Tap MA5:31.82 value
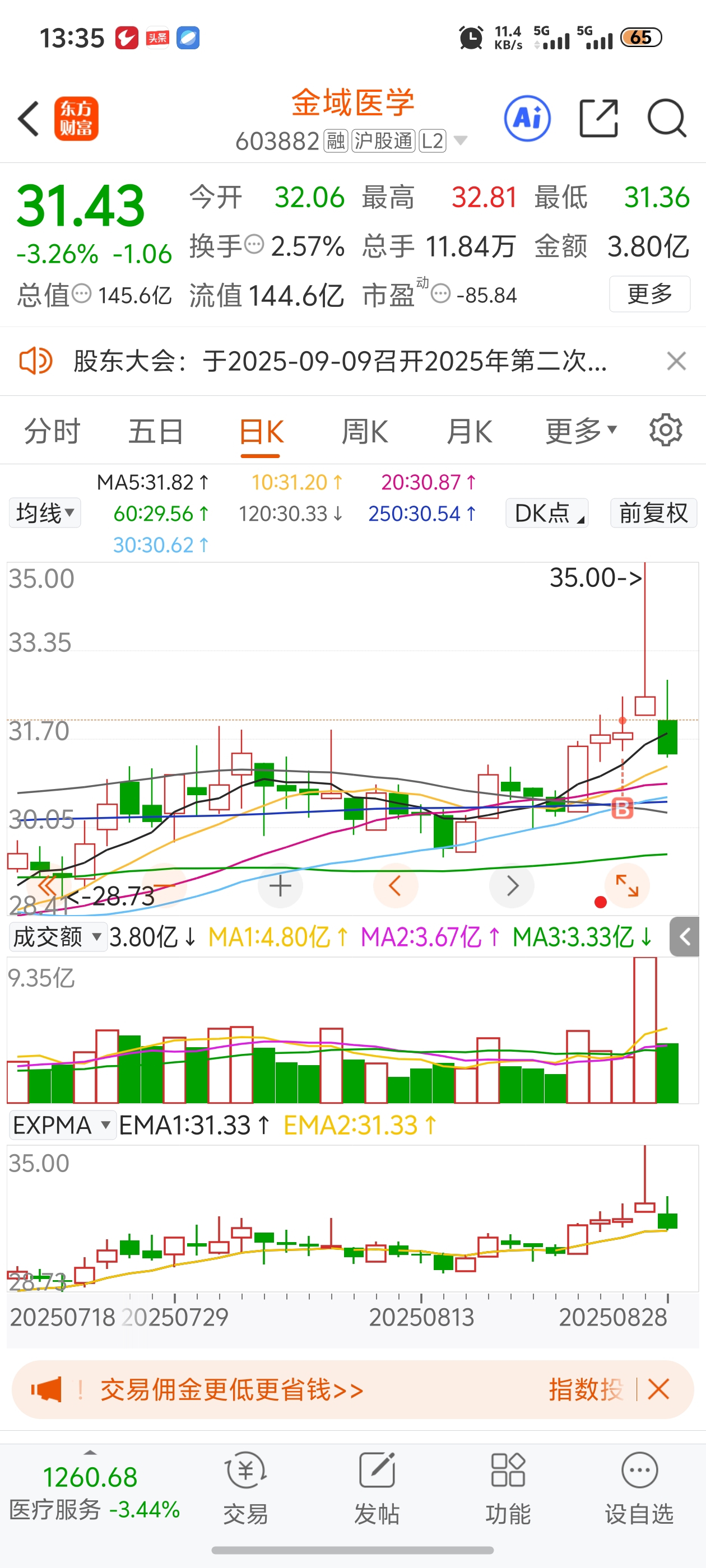The height and width of the screenshot is (1568, 706). tap(153, 482)
